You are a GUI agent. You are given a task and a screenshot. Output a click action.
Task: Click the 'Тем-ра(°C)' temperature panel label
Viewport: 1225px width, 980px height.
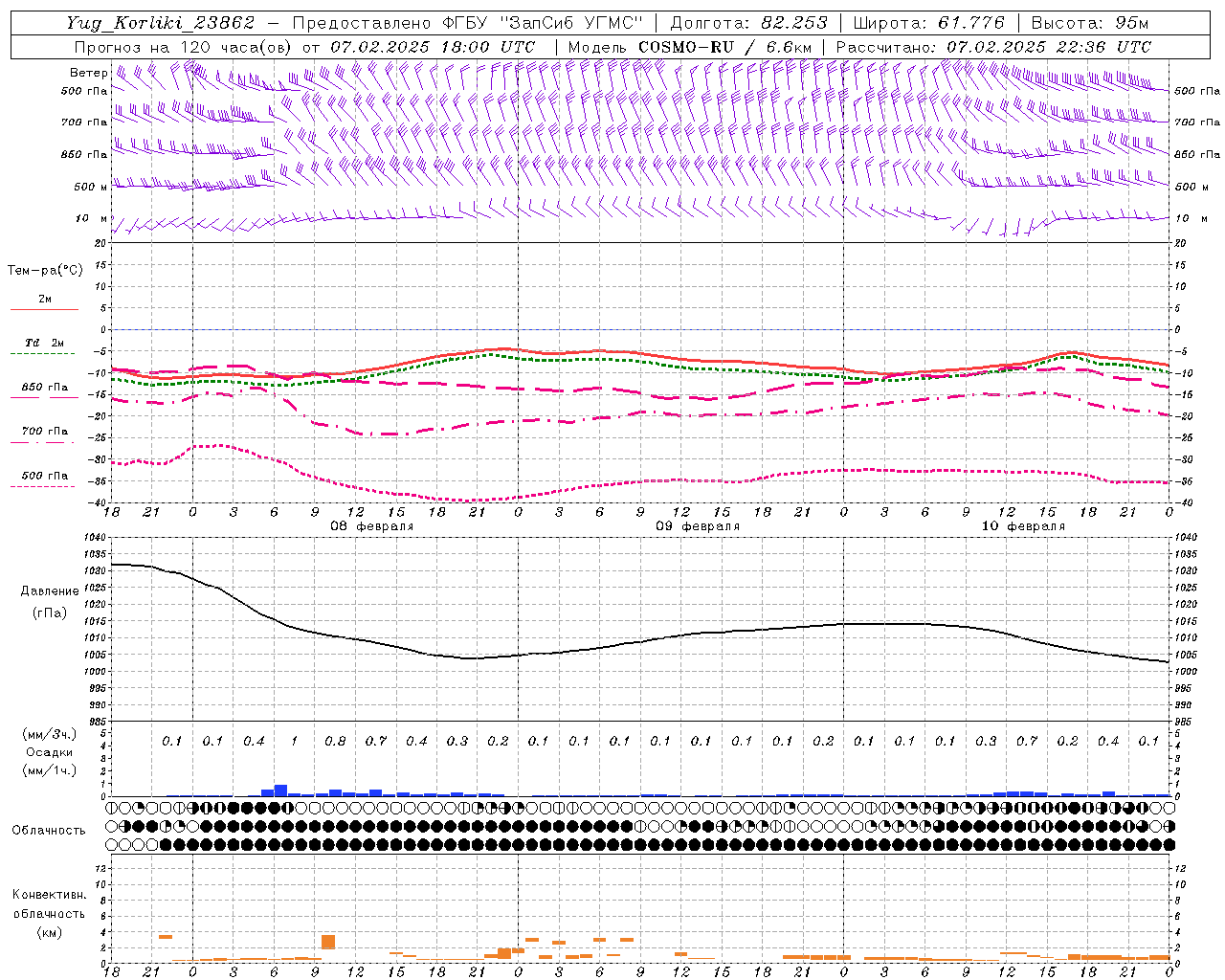coord(45,271)
